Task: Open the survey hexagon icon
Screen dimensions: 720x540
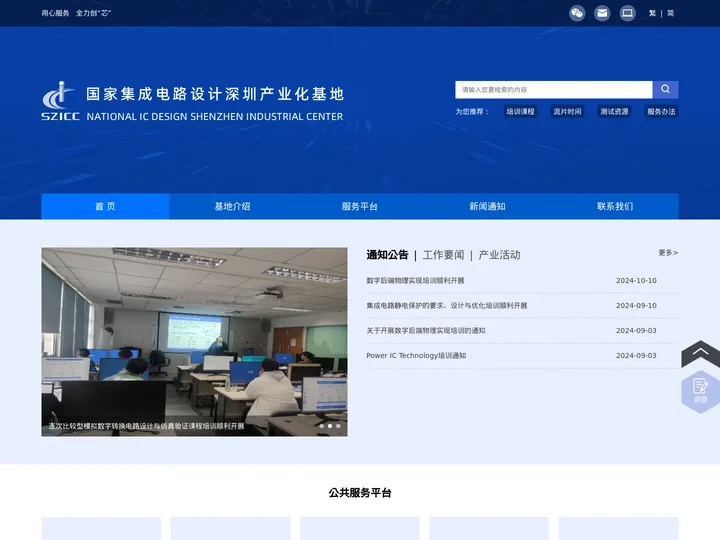Action: [700, 392]
